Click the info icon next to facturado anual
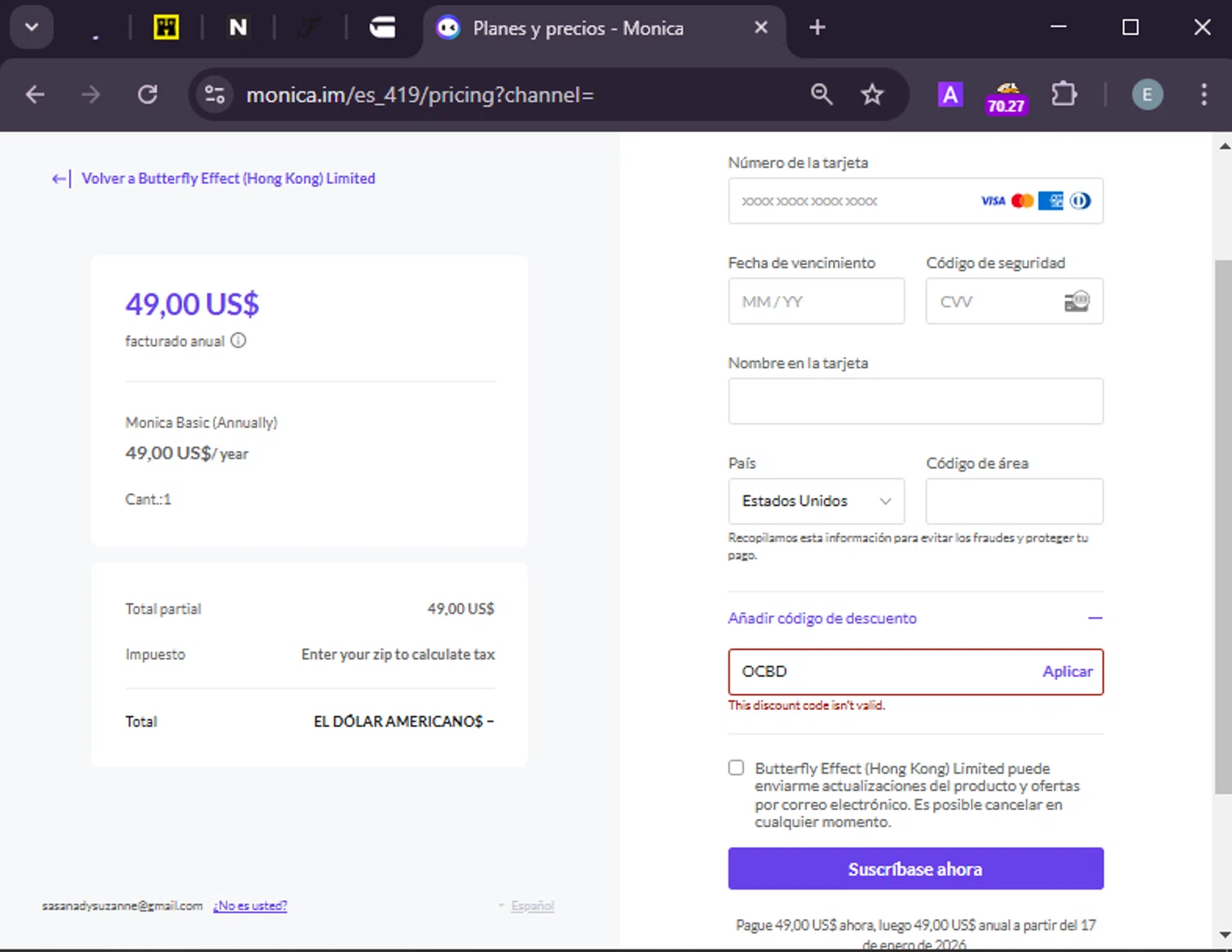This screenshot has height=952, width=1232. click(x=238, y=340)
